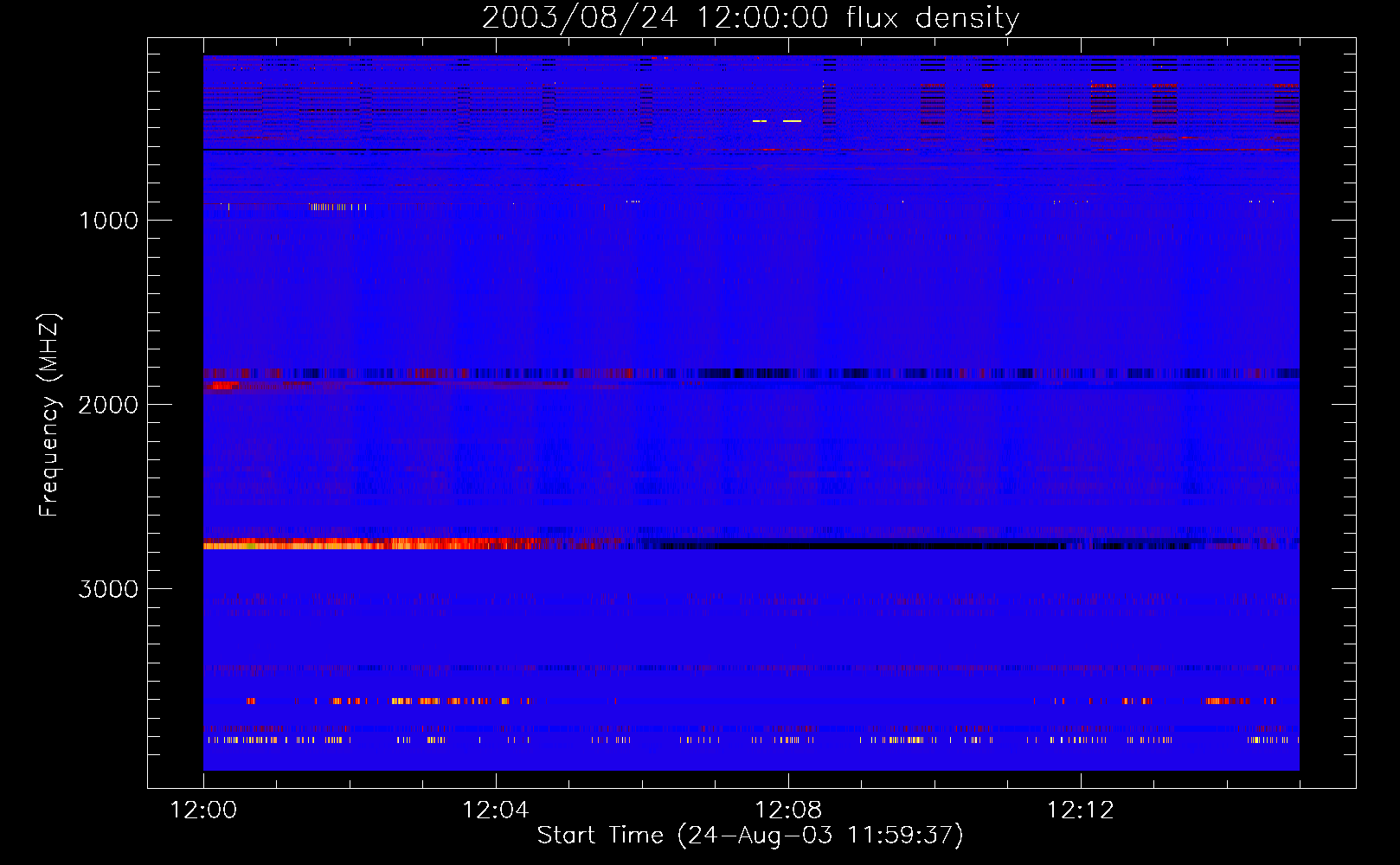Click the 12:08 time tick label
1400x865 pixels.
coord(788,811)
